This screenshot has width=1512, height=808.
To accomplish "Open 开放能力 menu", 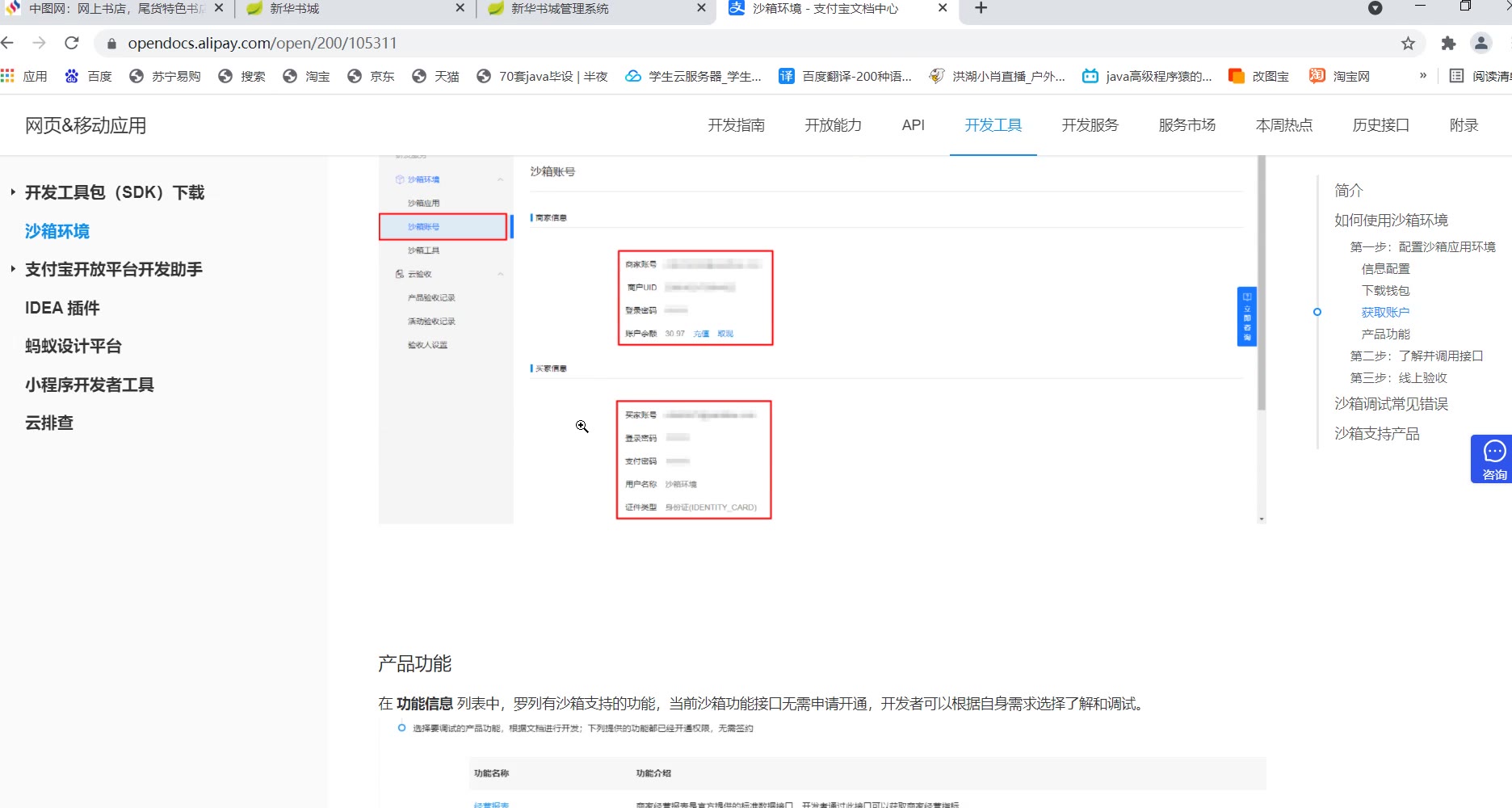I will tap(833, 125).
